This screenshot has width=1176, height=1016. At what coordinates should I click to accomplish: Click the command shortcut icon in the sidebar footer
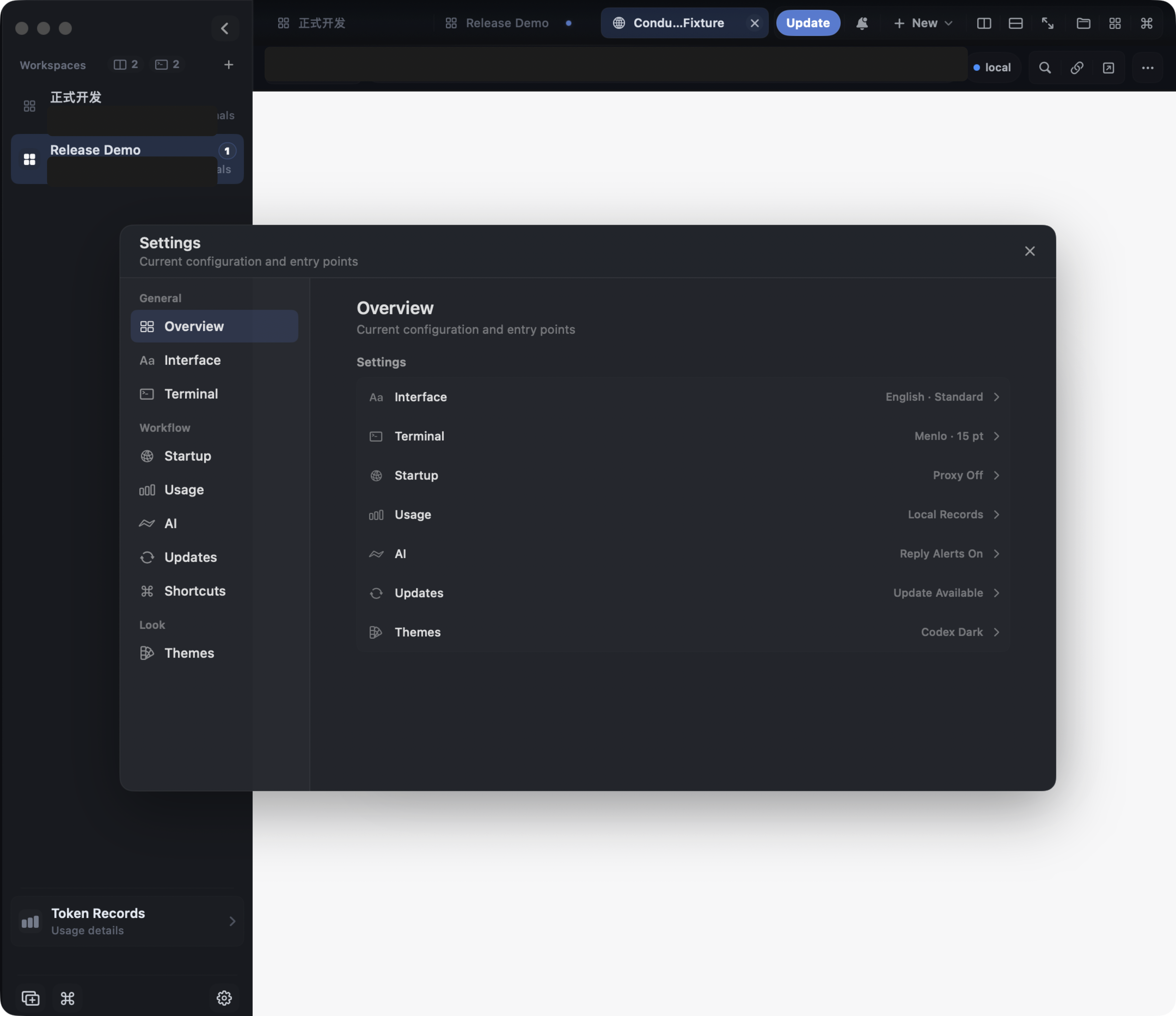click(x=68, y=998)
